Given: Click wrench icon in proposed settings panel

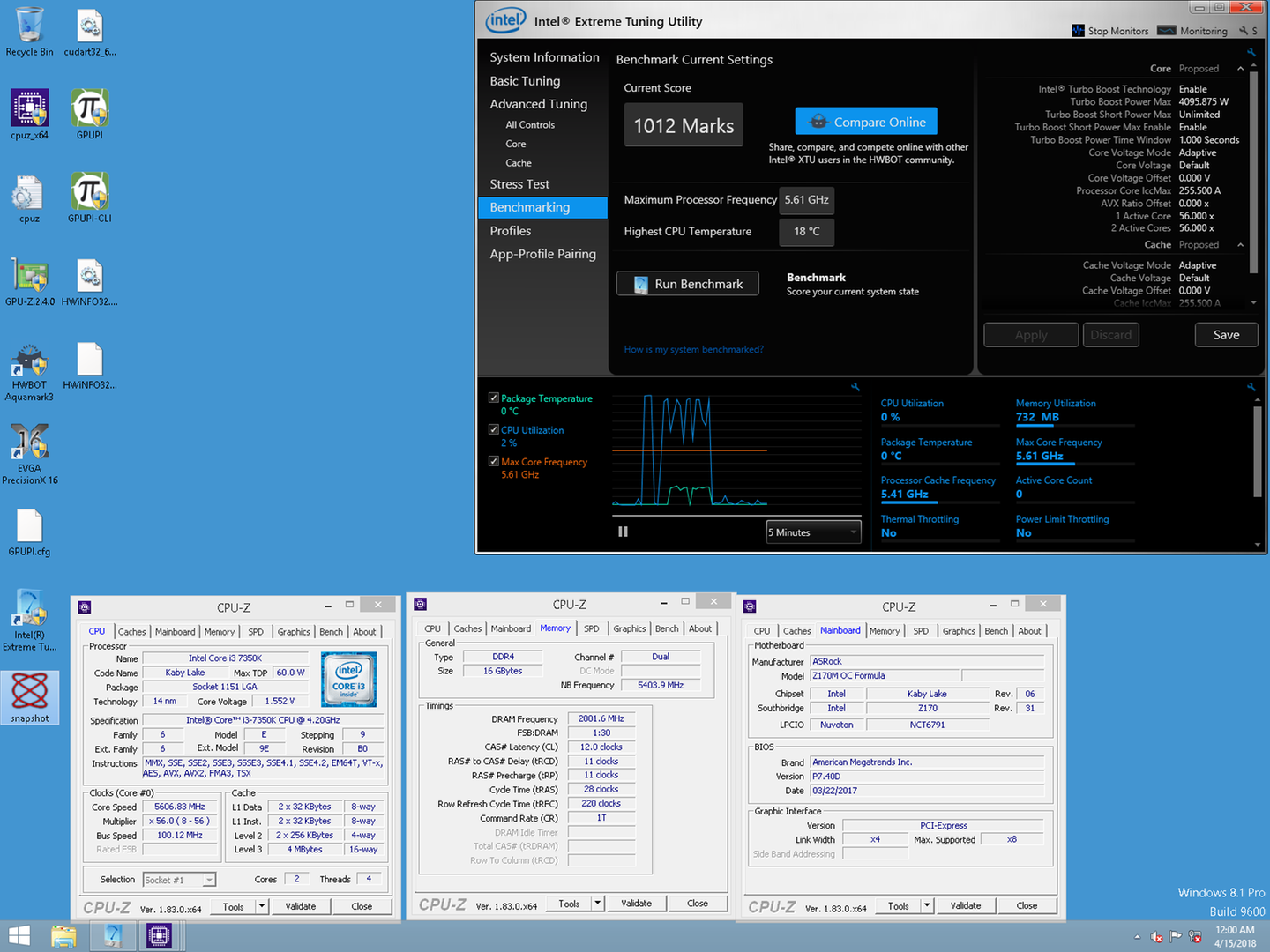Looking at the screenshot, I should tap(1251, 52).
